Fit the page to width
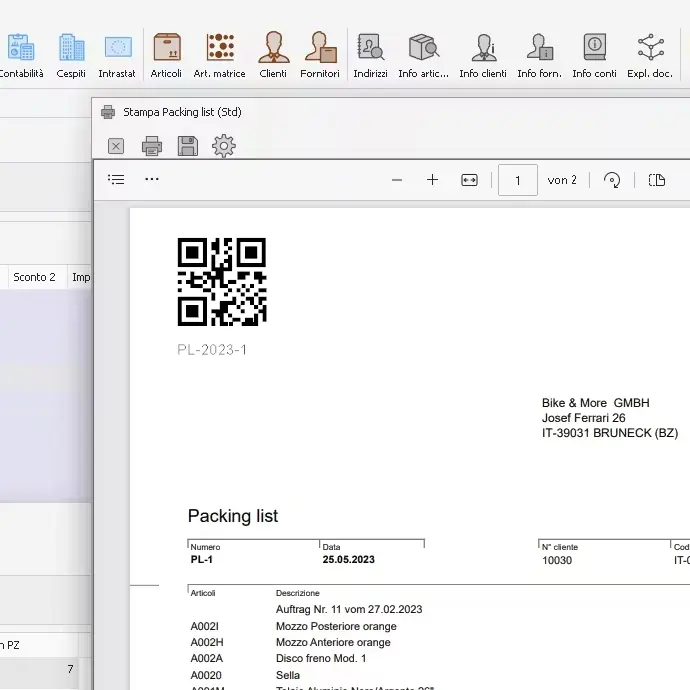The image size is (690, 690). (x=469, y=180)
